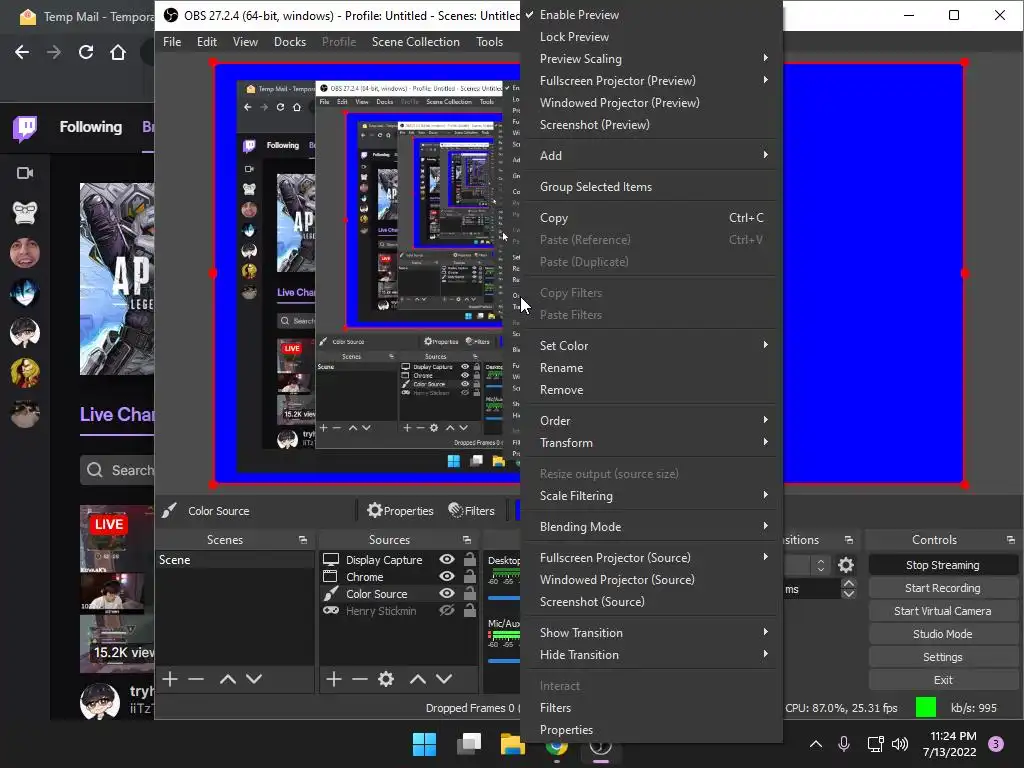Hide the Color Source with eye icon

(447, 594)
